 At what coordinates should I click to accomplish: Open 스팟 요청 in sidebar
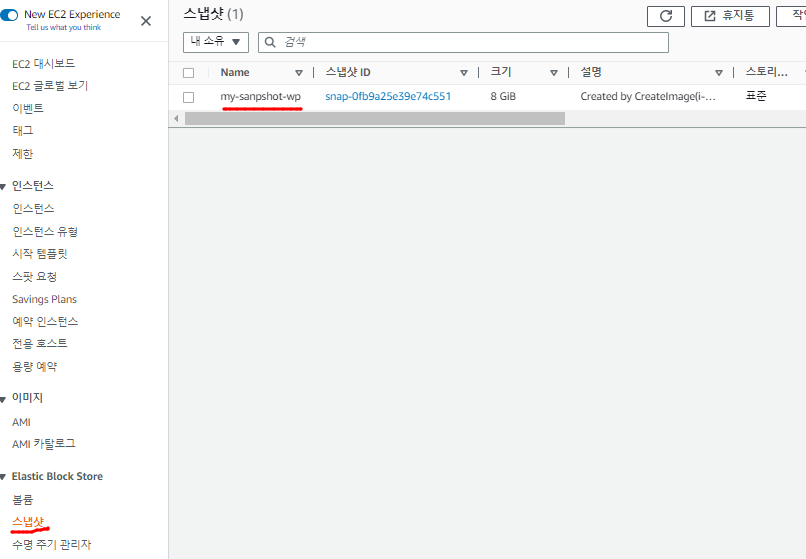(x=34, y=277)
